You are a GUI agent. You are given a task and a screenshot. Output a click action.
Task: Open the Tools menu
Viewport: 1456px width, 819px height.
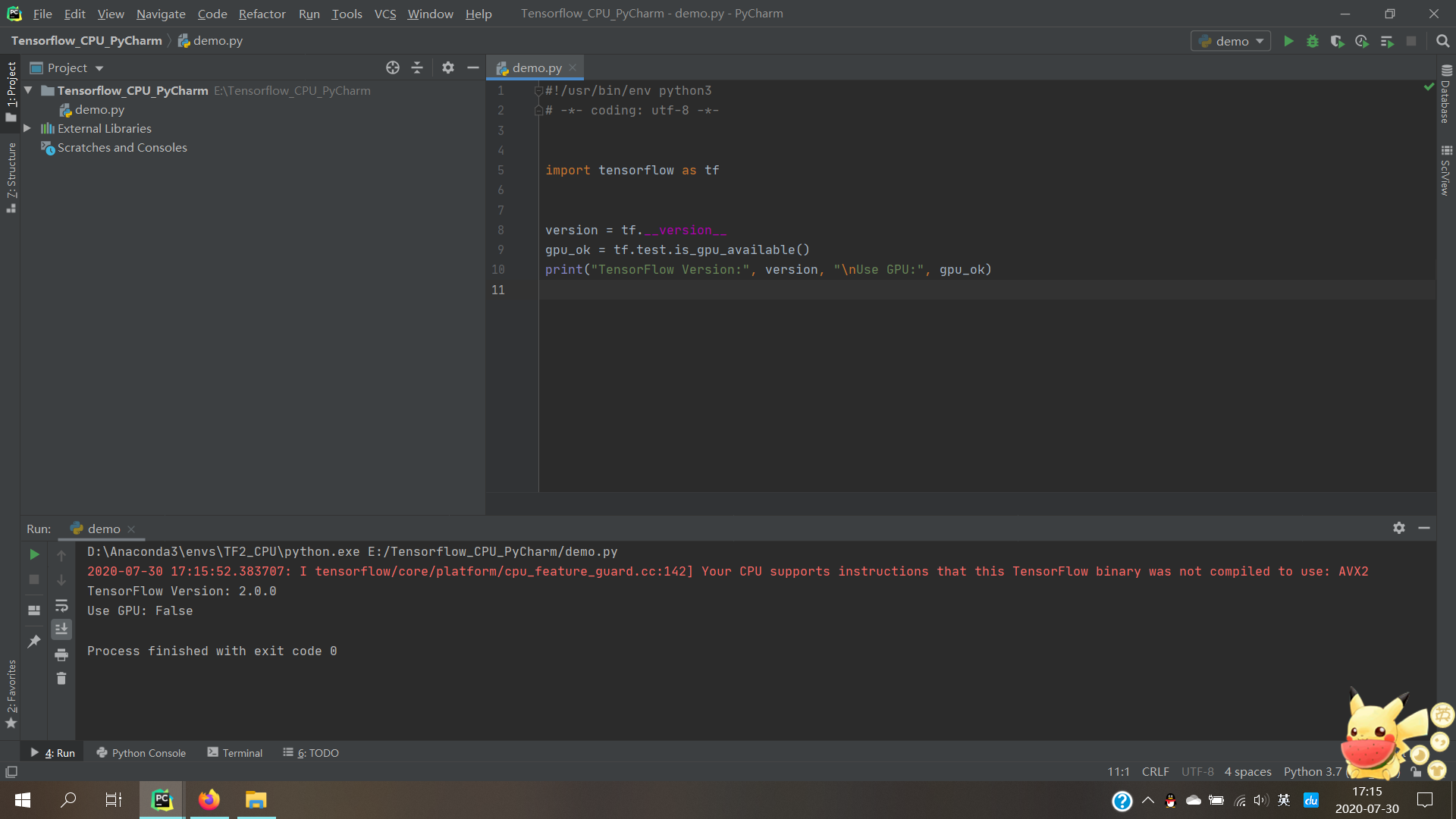pyautogui.click(x=347, y=14)
